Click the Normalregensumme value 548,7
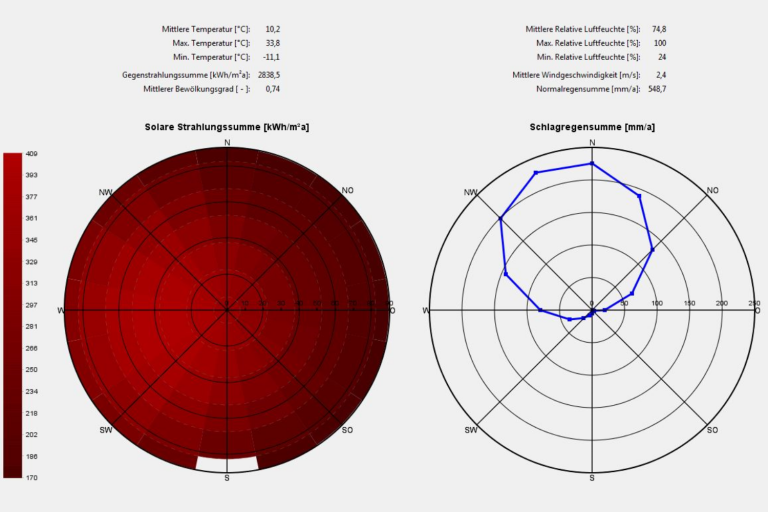768x512 pixels. (657, 89)
